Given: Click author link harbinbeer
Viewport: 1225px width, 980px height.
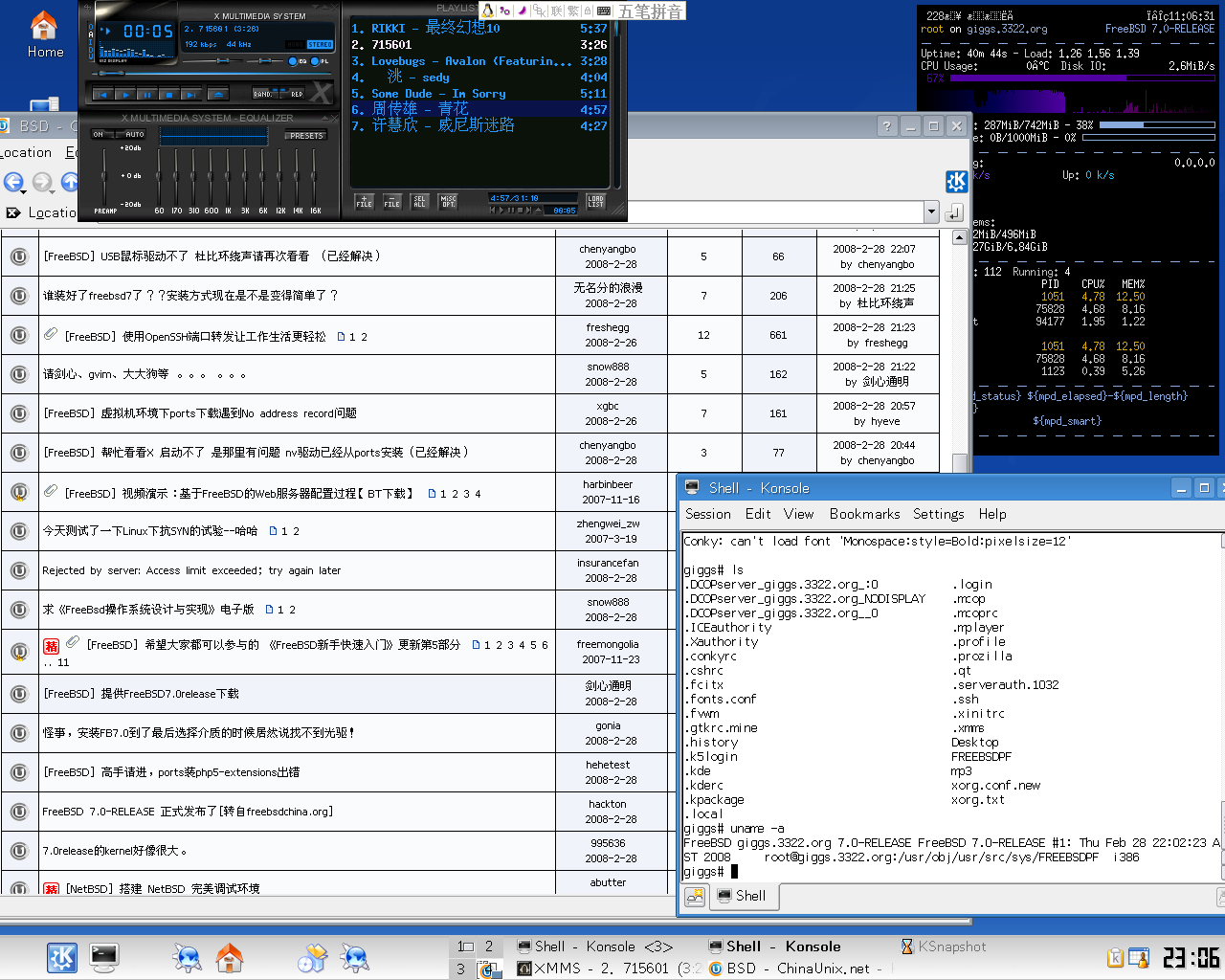Looking at the screenshot, I should point(608,484).
